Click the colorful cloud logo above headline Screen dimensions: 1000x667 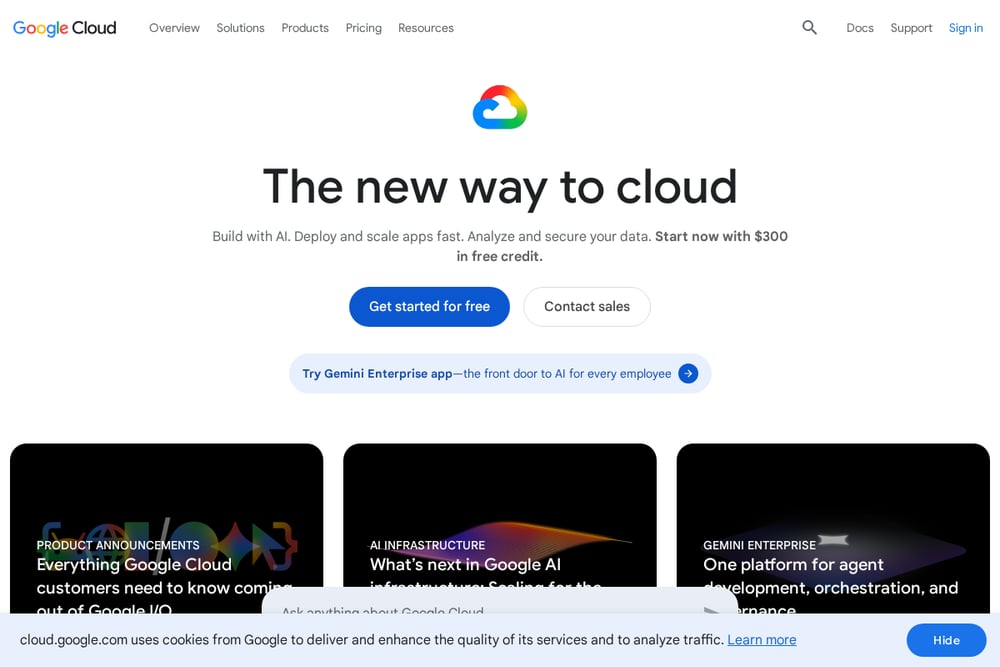[500, 107]
